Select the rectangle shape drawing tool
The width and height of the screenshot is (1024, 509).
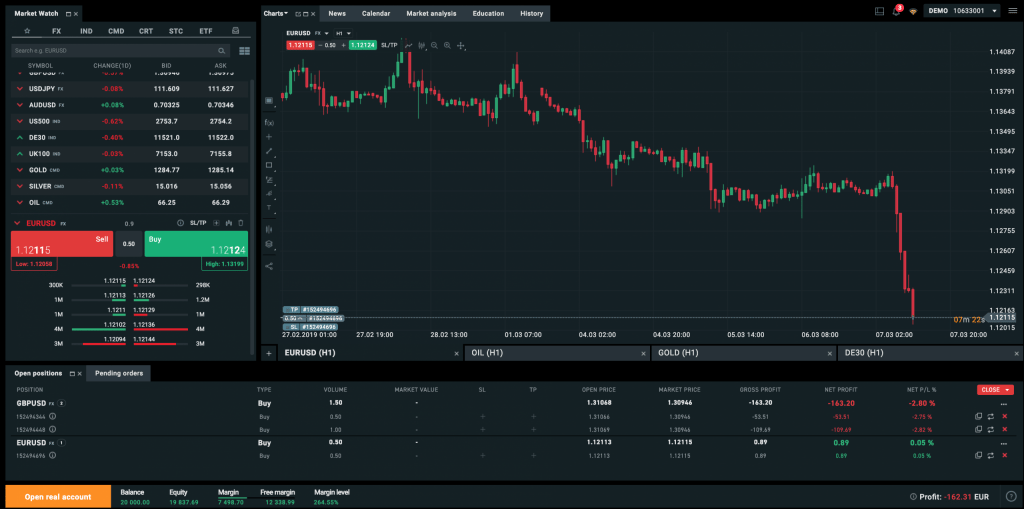269,165
